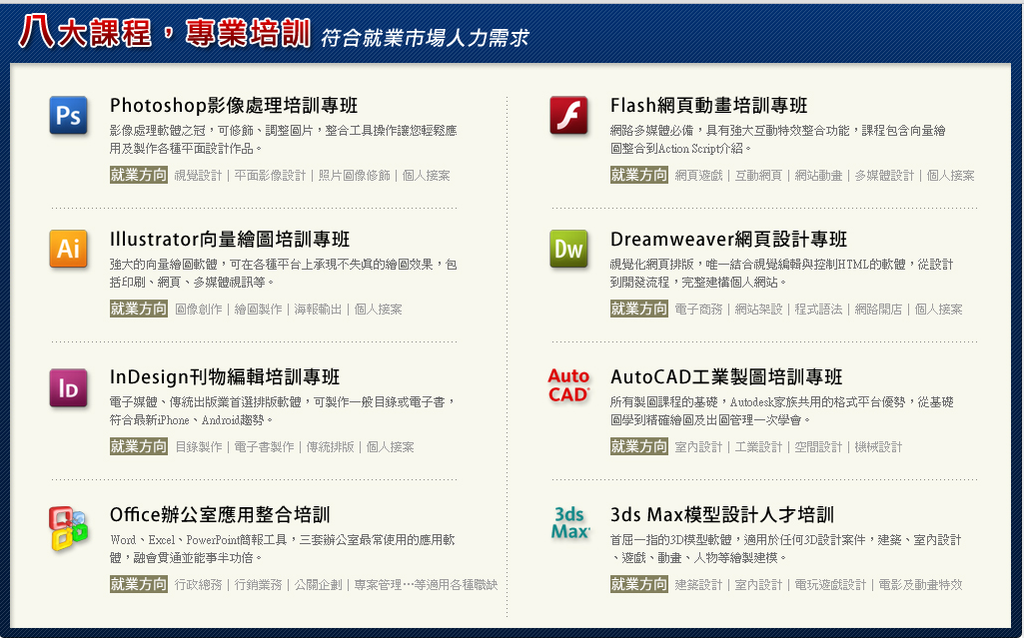
Task: Select 視覺設計 in Photoshop career row
Action: tap(199, 176)
